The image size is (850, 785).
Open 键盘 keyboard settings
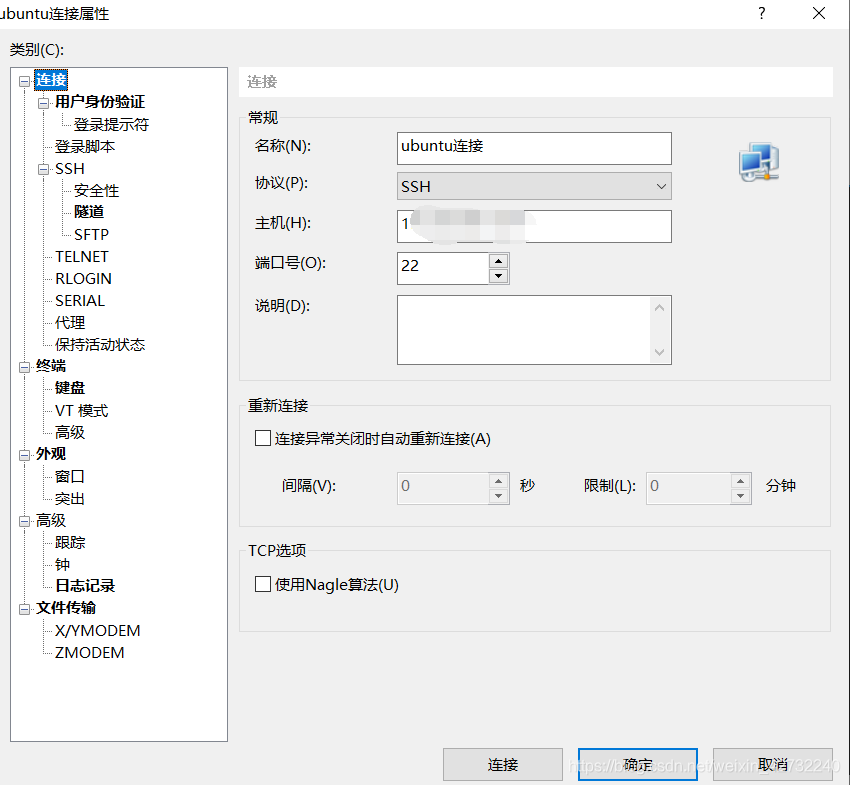point(70,388)
